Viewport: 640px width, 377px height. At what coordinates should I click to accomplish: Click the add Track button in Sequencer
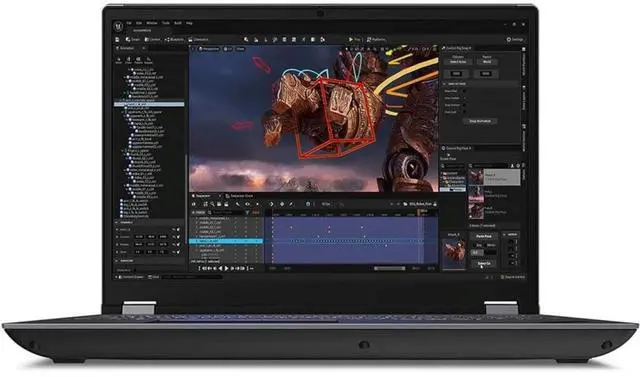point(198,213)
